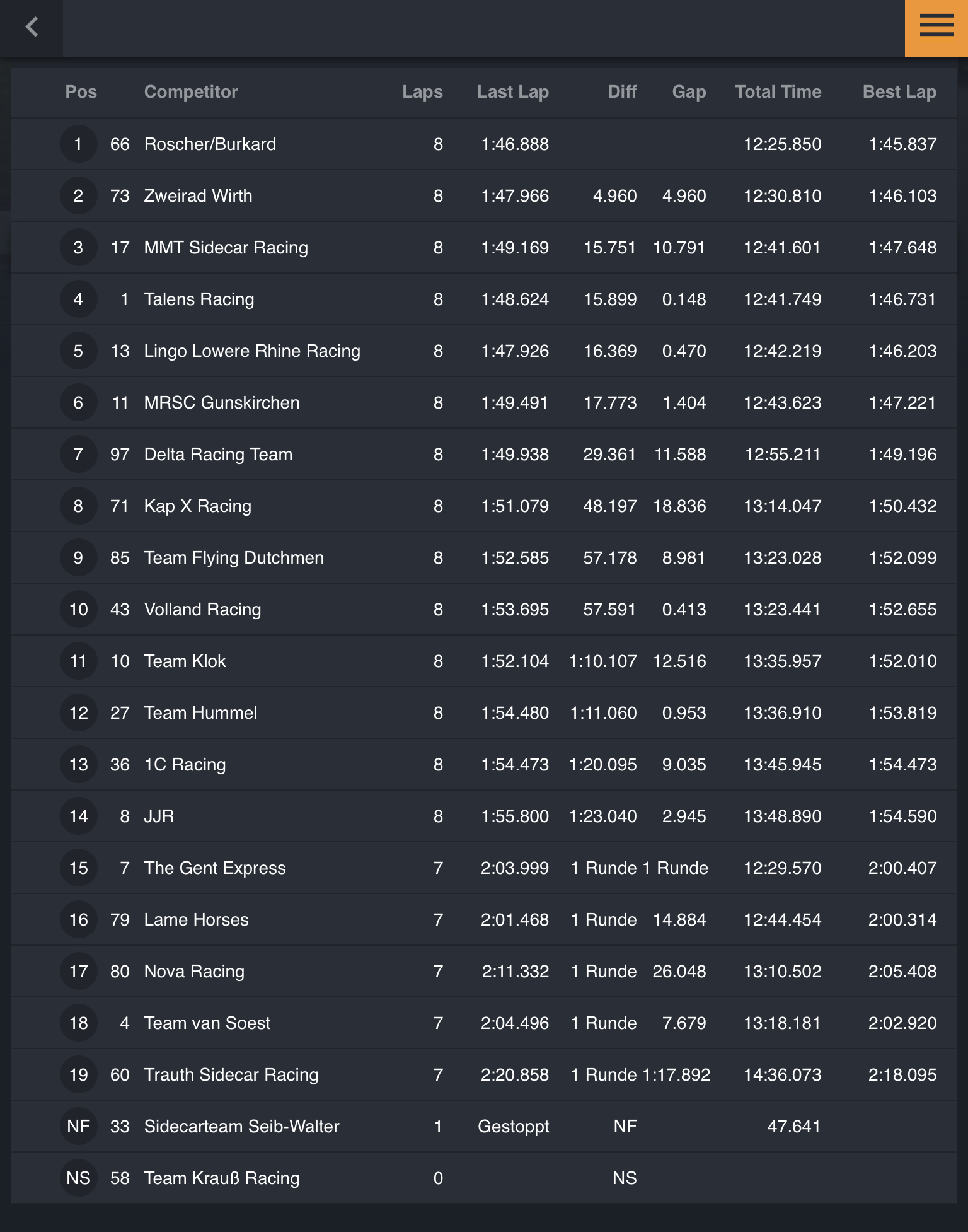
Task: Sort by the Best Lap column header
Action: [x=899, y=92]
